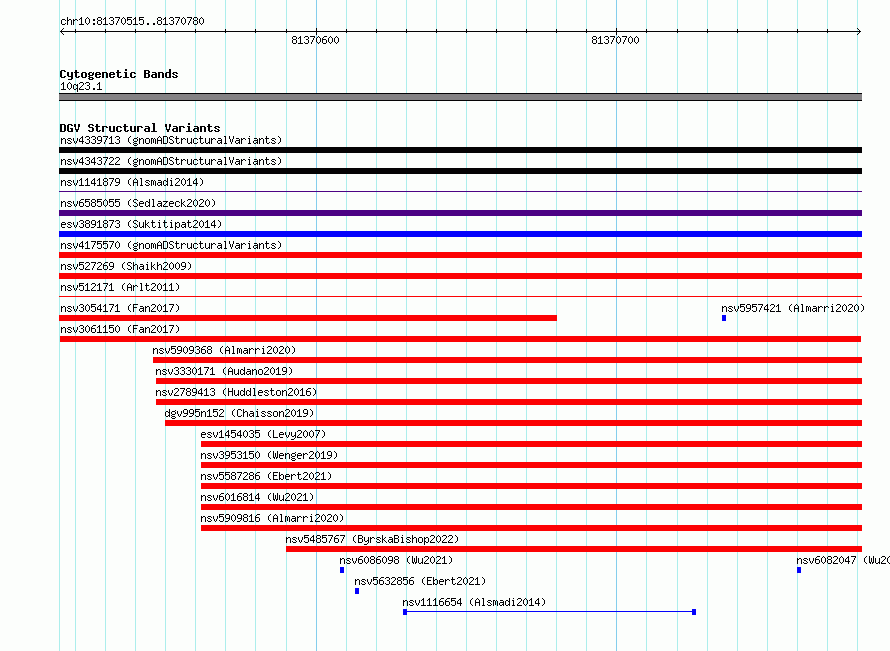Image resolution: width=890 pixels, height=651 pixels.
Task: Open the nsv5909368 Almarri2020 variant
Action: [224, 350]
